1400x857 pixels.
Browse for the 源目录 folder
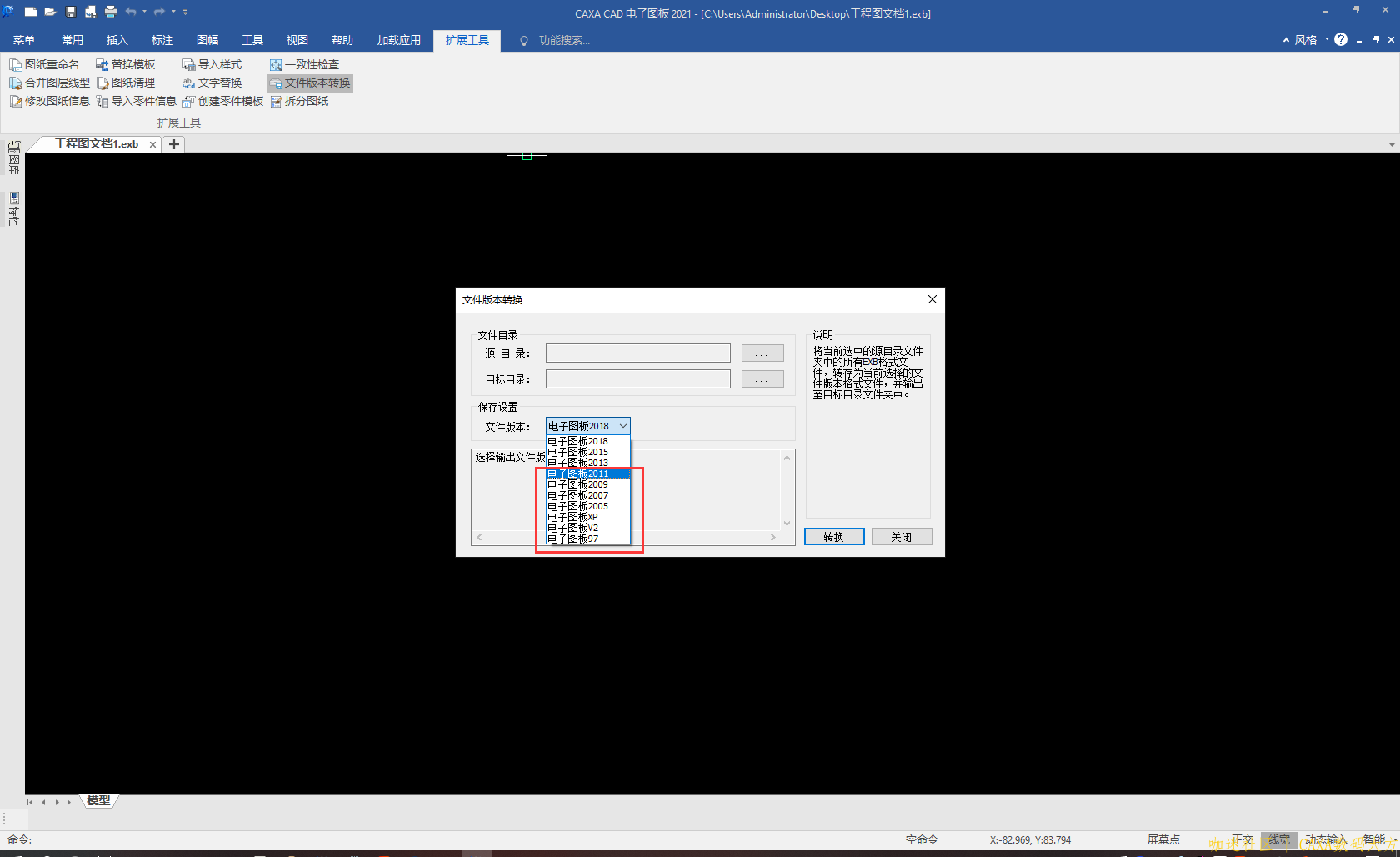pos(762,353)
